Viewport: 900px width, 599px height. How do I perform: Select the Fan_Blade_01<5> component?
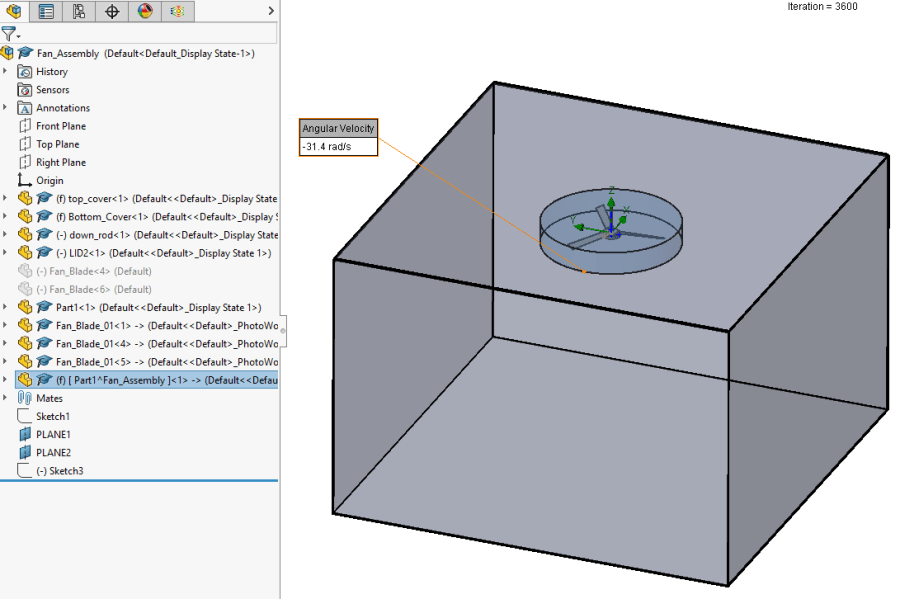pyautogui.click(x=167, y=362)
